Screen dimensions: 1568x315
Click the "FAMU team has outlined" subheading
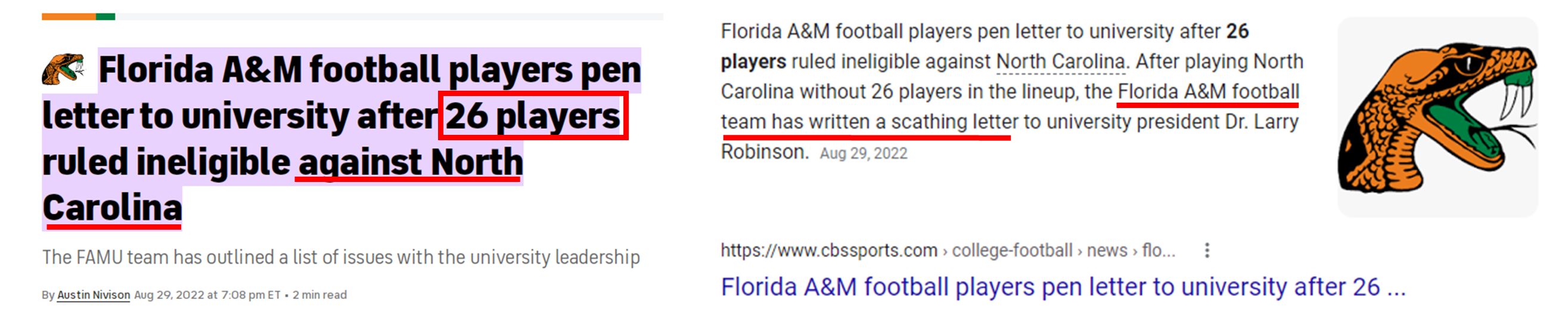pos(340,257)
